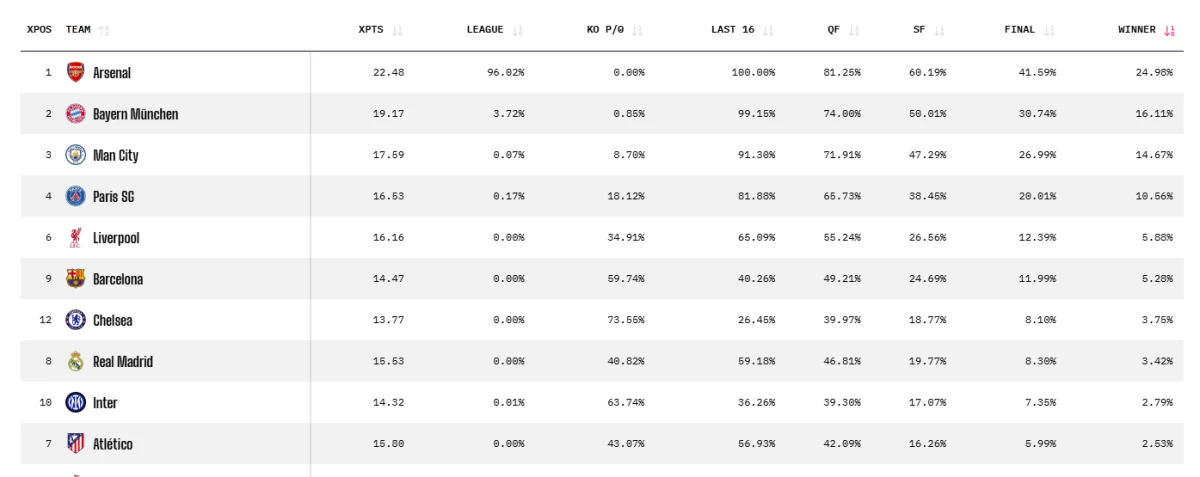Click the Atlético club crest

tap(76, 444)
